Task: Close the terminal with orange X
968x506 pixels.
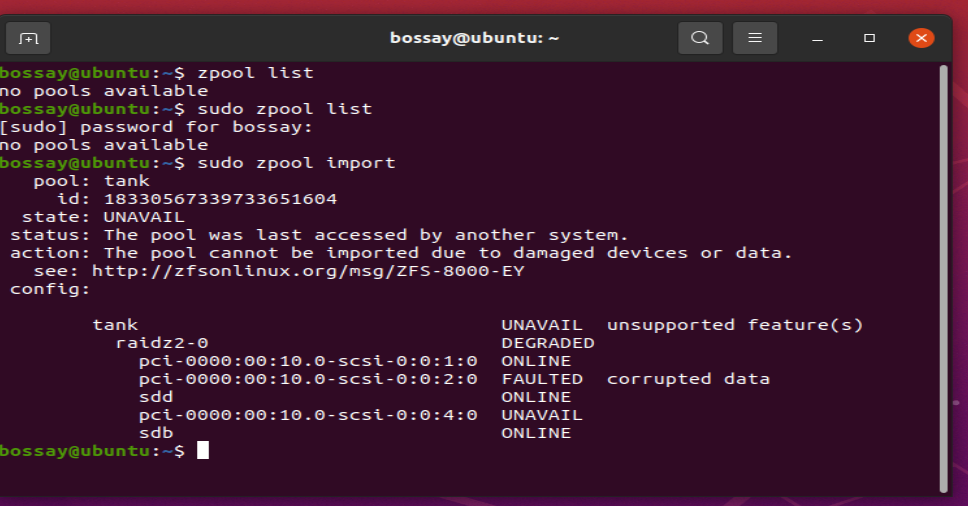Action: pyautogui.click(x=921, y=38)
